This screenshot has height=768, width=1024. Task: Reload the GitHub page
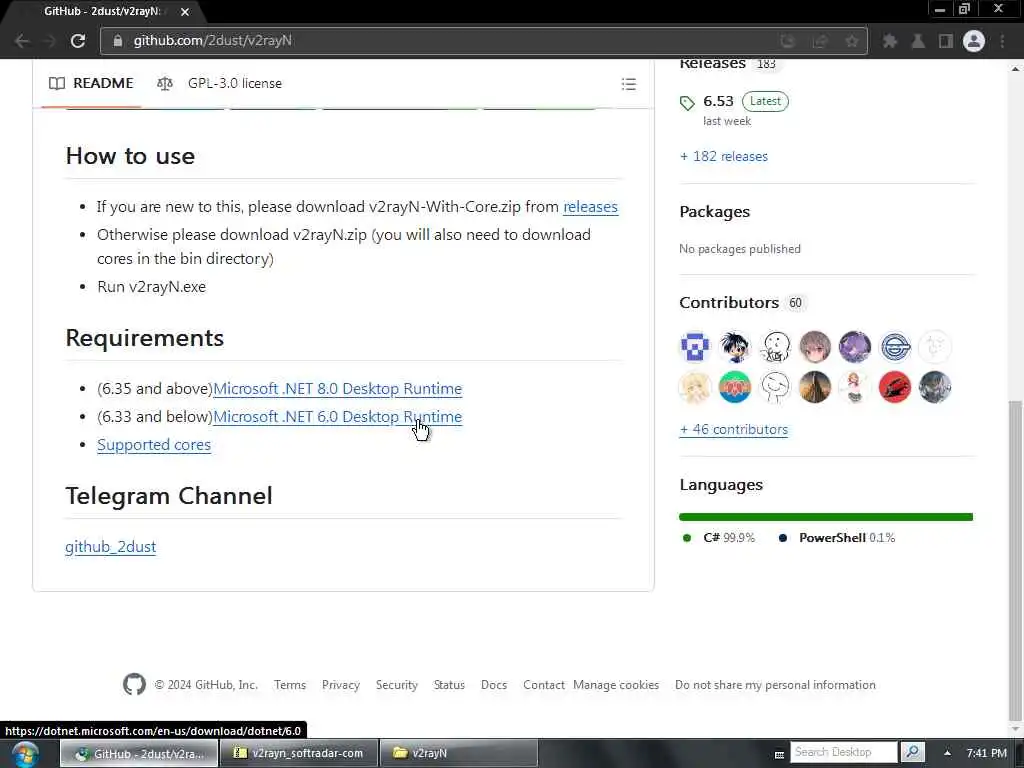[78, 41]
